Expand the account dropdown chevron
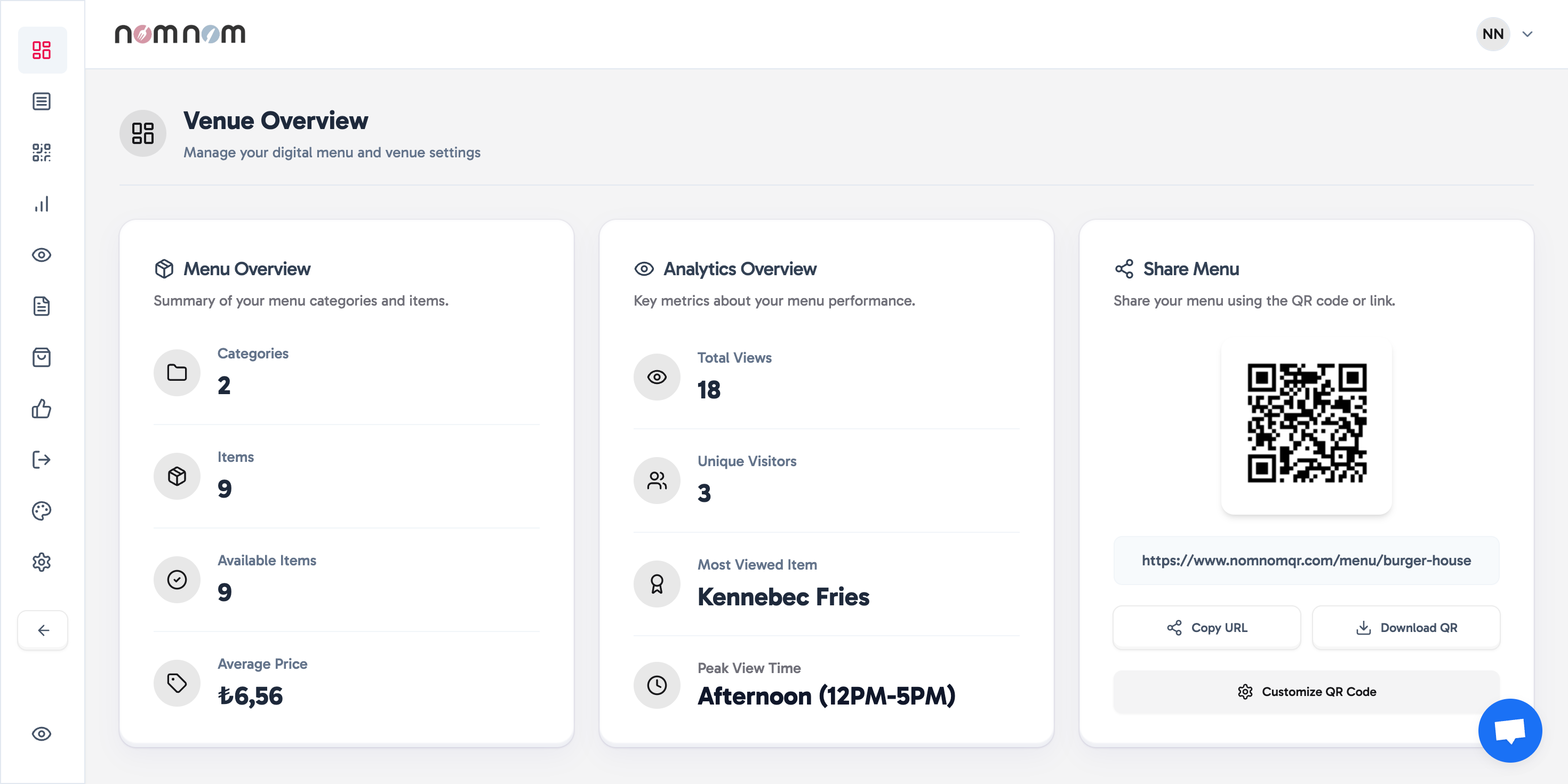Image resolution: width=1568 pixels, height=784 pixels. point(1527,34)
